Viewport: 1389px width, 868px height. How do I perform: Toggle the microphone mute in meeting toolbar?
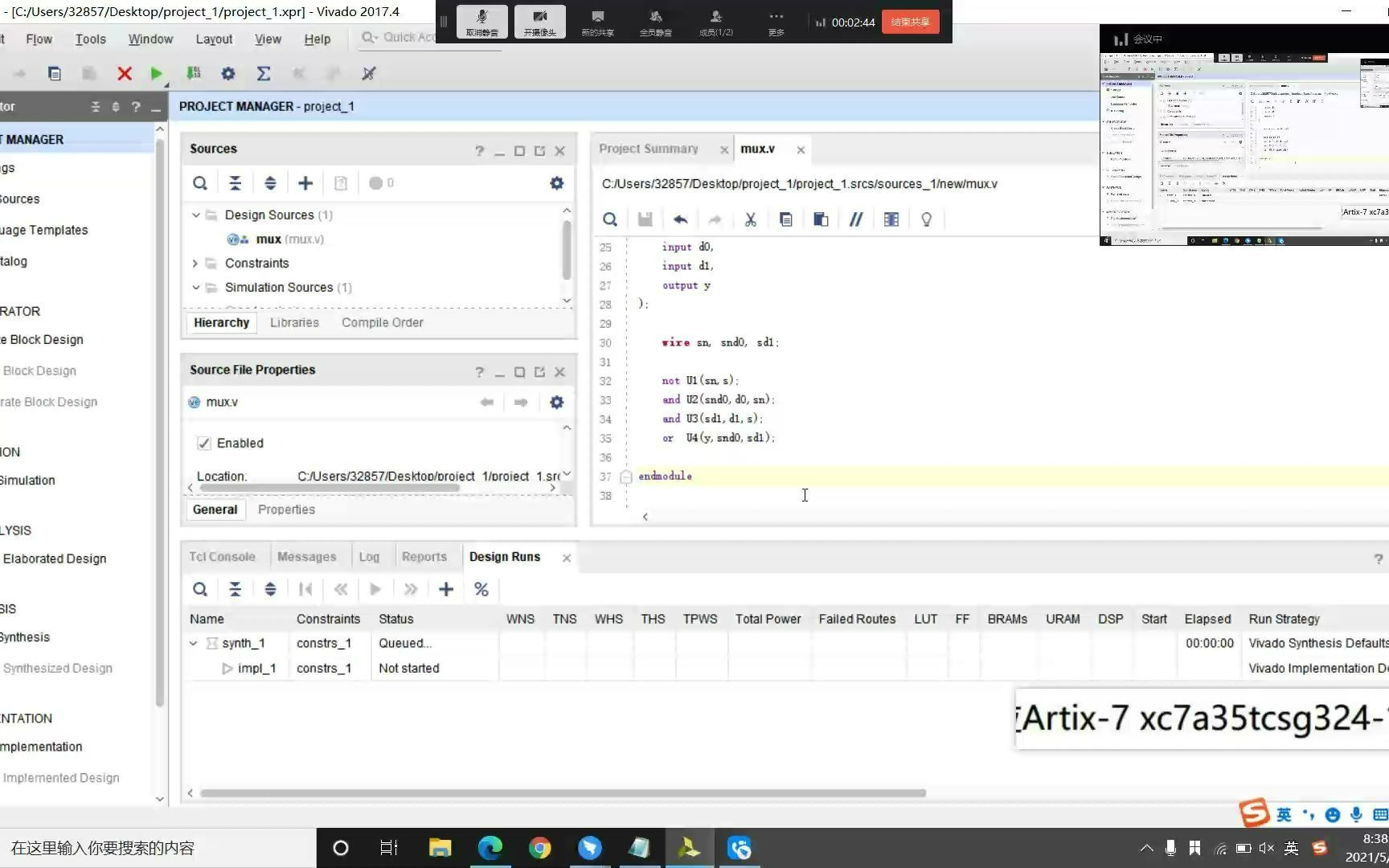[481, 22]
